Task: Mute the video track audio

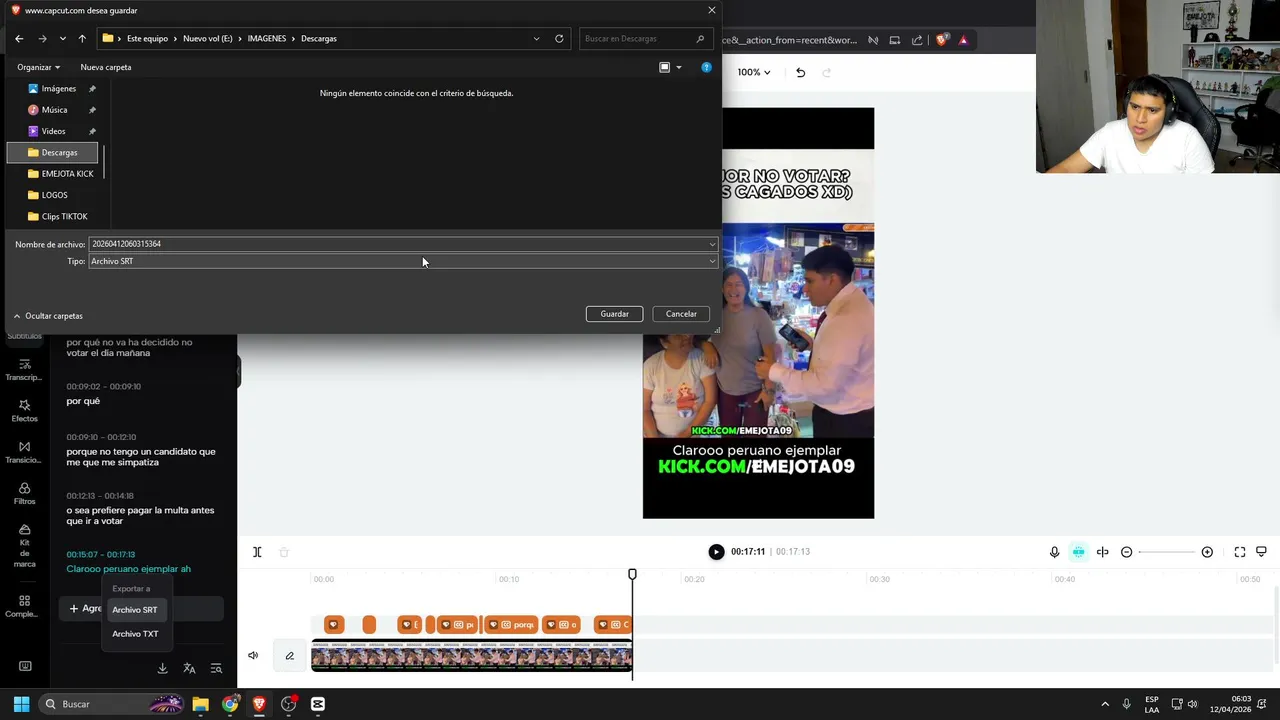Action: point(253,656)
